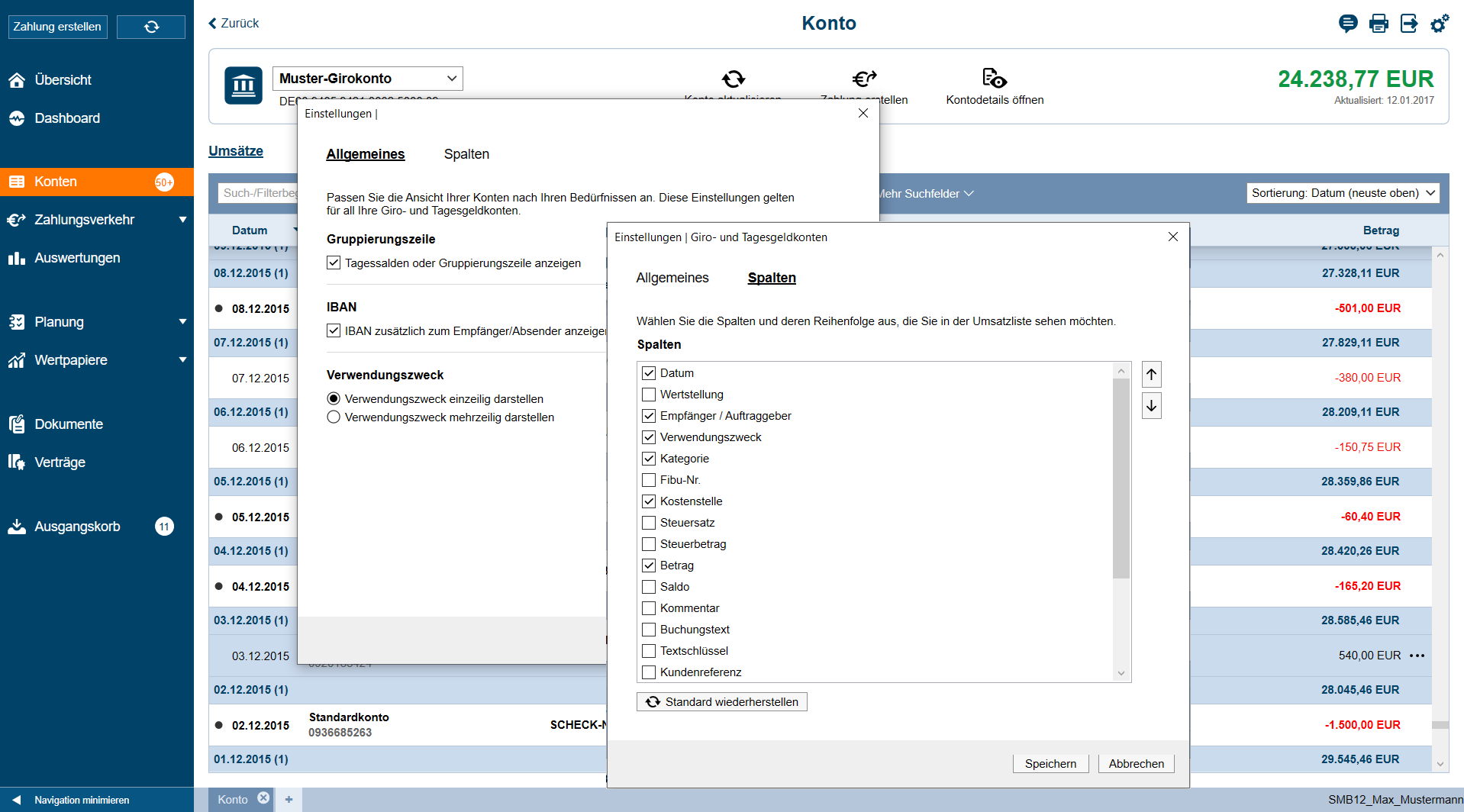Screen dimensions: 1464x812
Task: Open the Übersicht home icon
Action: point(17,80)
